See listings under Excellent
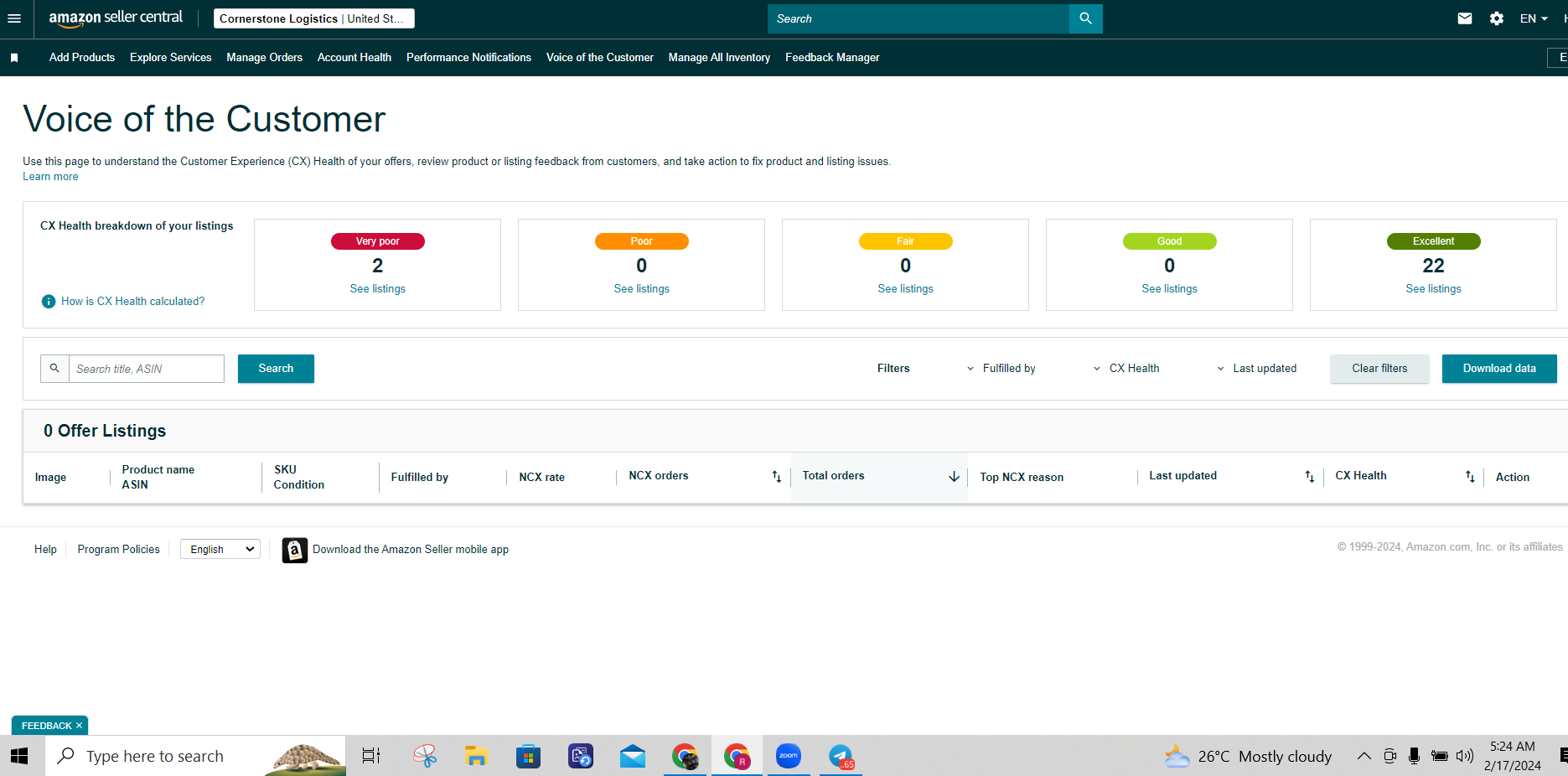This screenshot has width=1568, height=776. (1434, 289)
